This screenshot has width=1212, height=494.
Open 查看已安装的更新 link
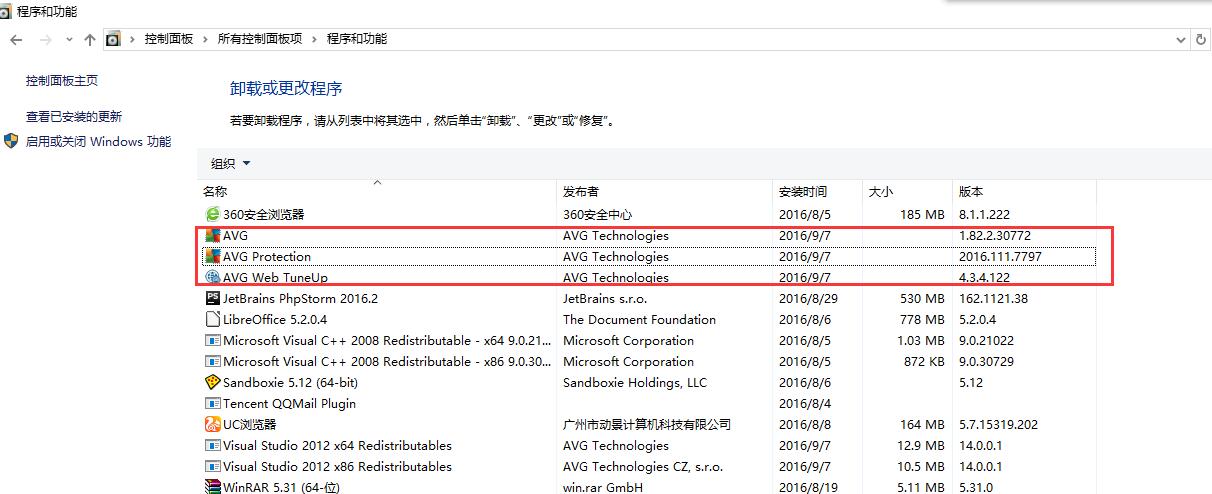pos(74,117)
